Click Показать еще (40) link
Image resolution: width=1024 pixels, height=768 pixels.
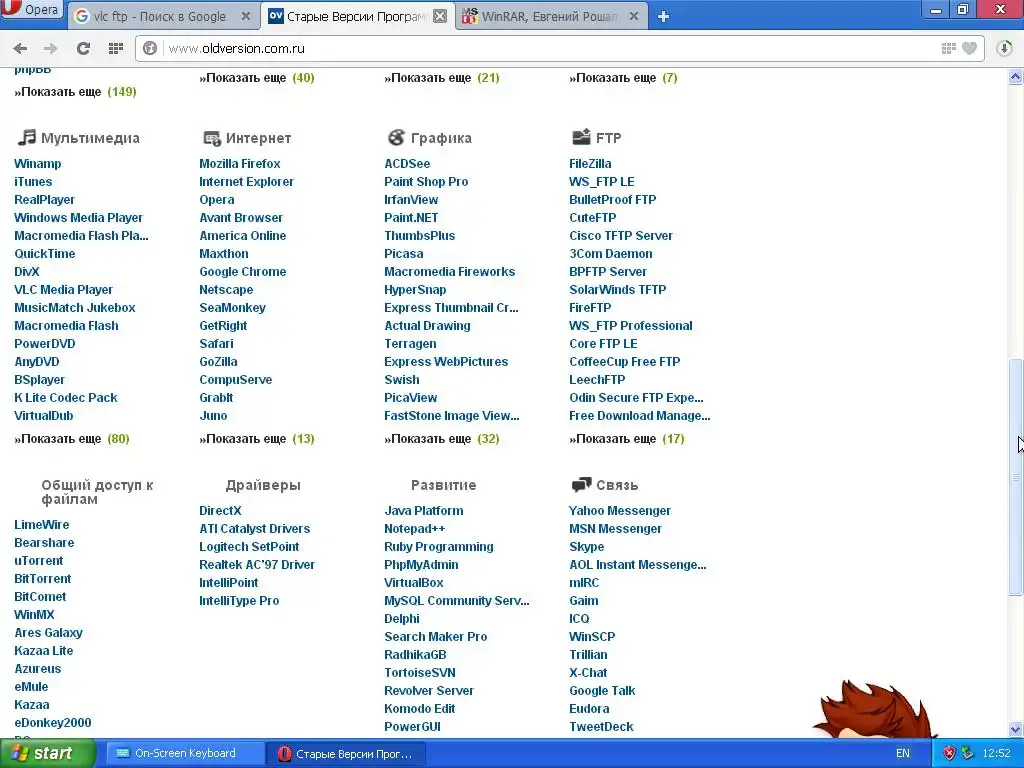tap(257, 78)
